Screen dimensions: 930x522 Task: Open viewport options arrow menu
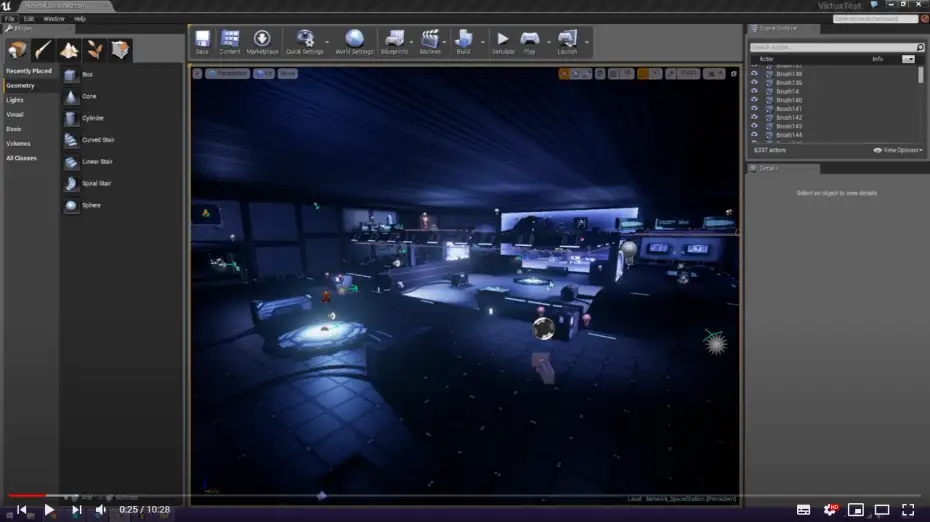(x=198, y=74)
